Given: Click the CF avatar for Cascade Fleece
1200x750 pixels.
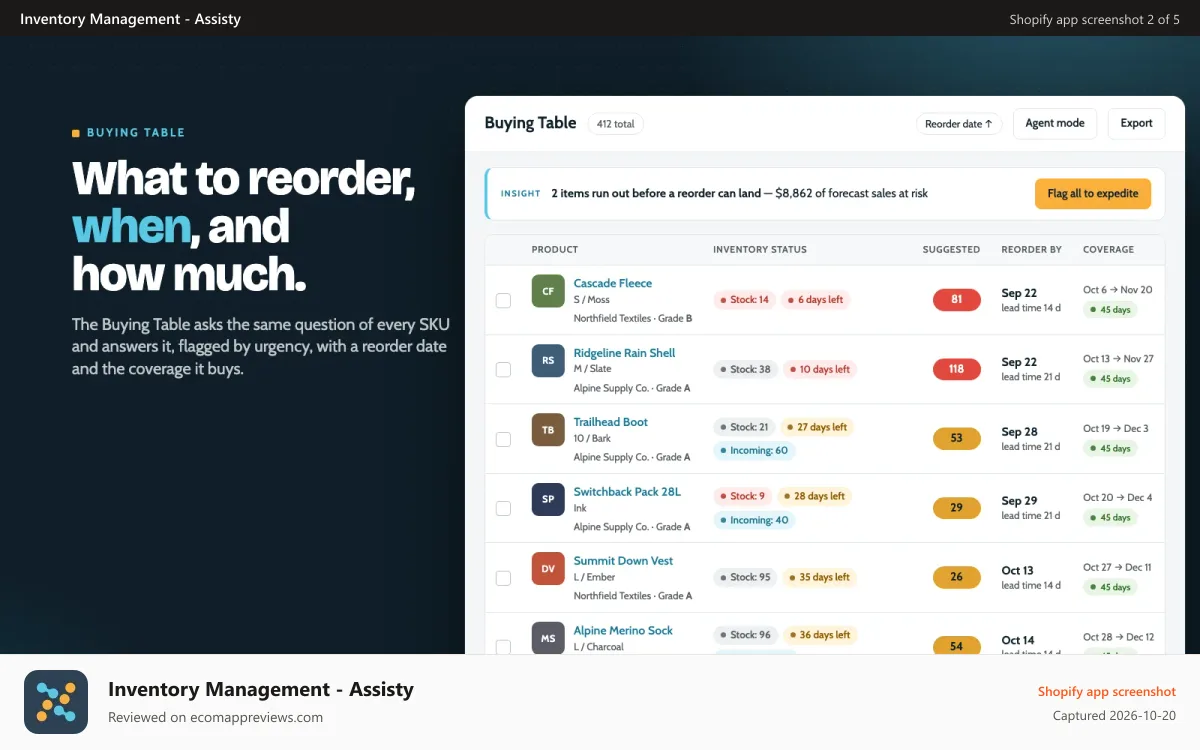Looking at the screenshot, I should 548,291.
